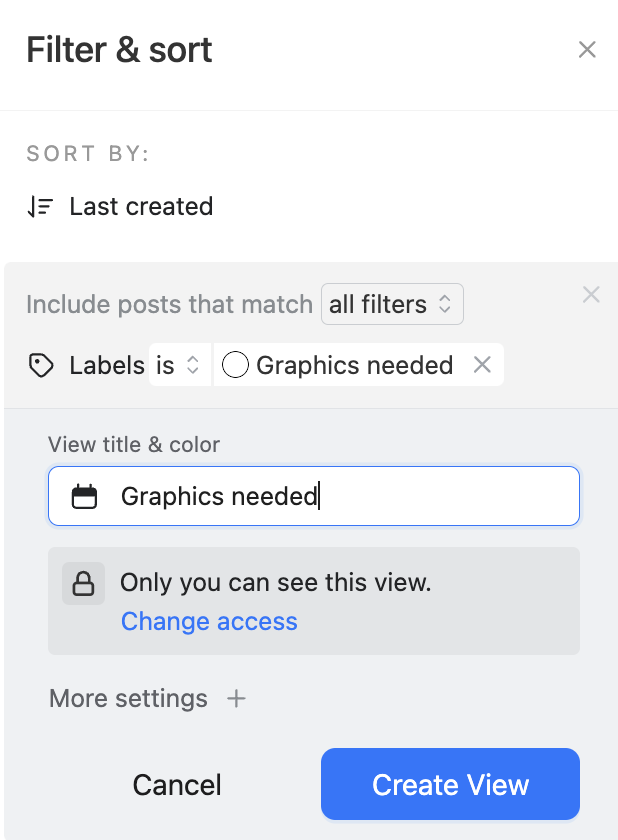Click the plus icon next to More settings
Image resolution: width=618 pixels, height=840 pixels.
click(x=236, y=699)
